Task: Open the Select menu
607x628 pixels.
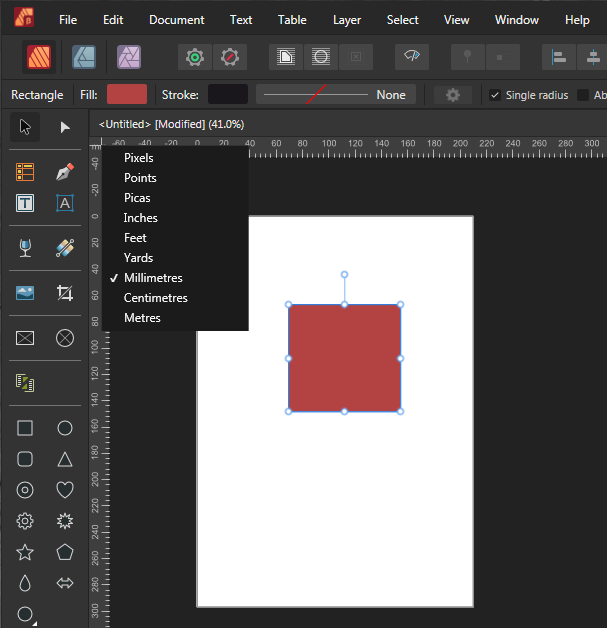Action: pos(402,20)
